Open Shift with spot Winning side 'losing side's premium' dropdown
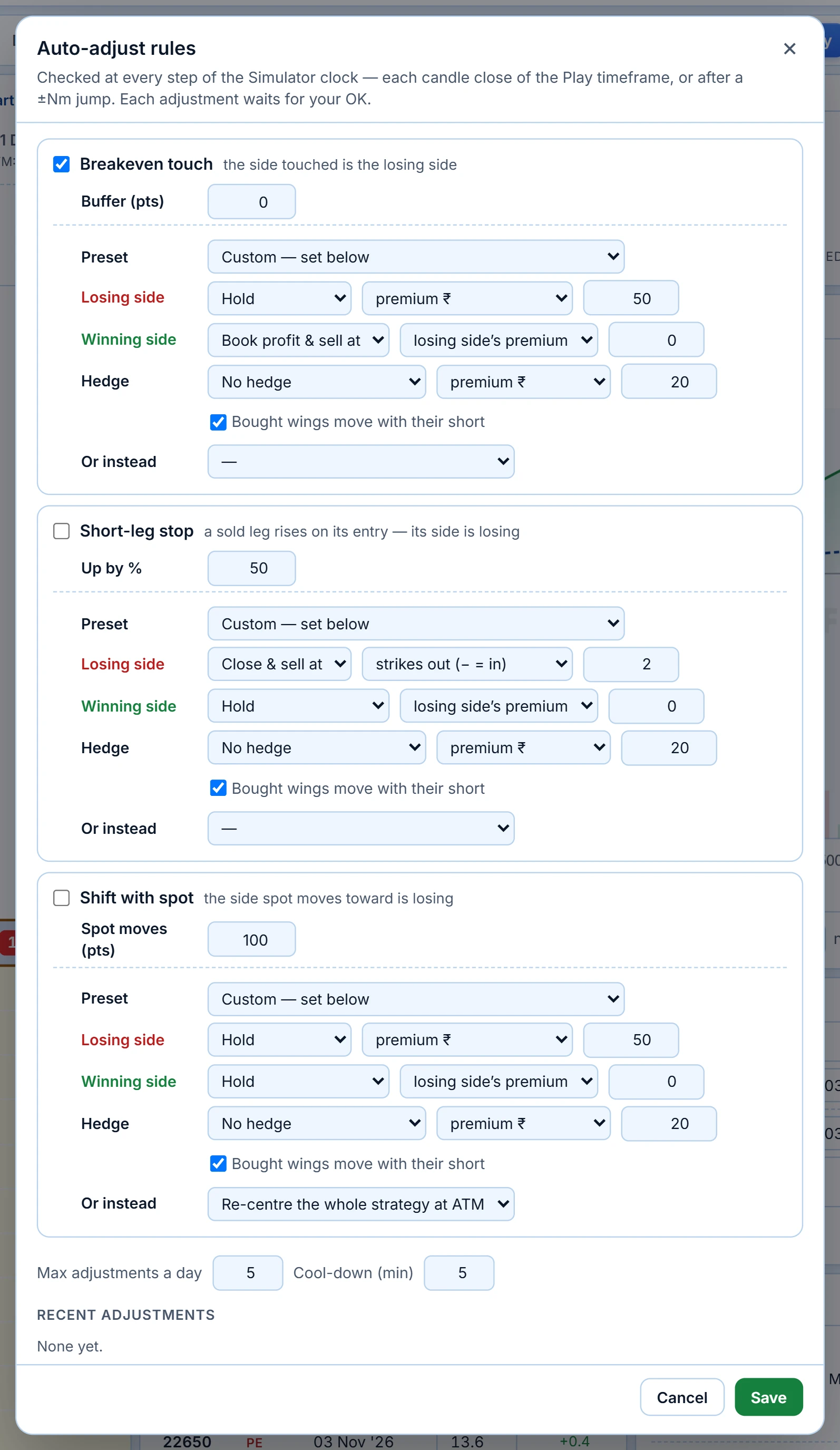840x1450 pixels. point(498,1082)
